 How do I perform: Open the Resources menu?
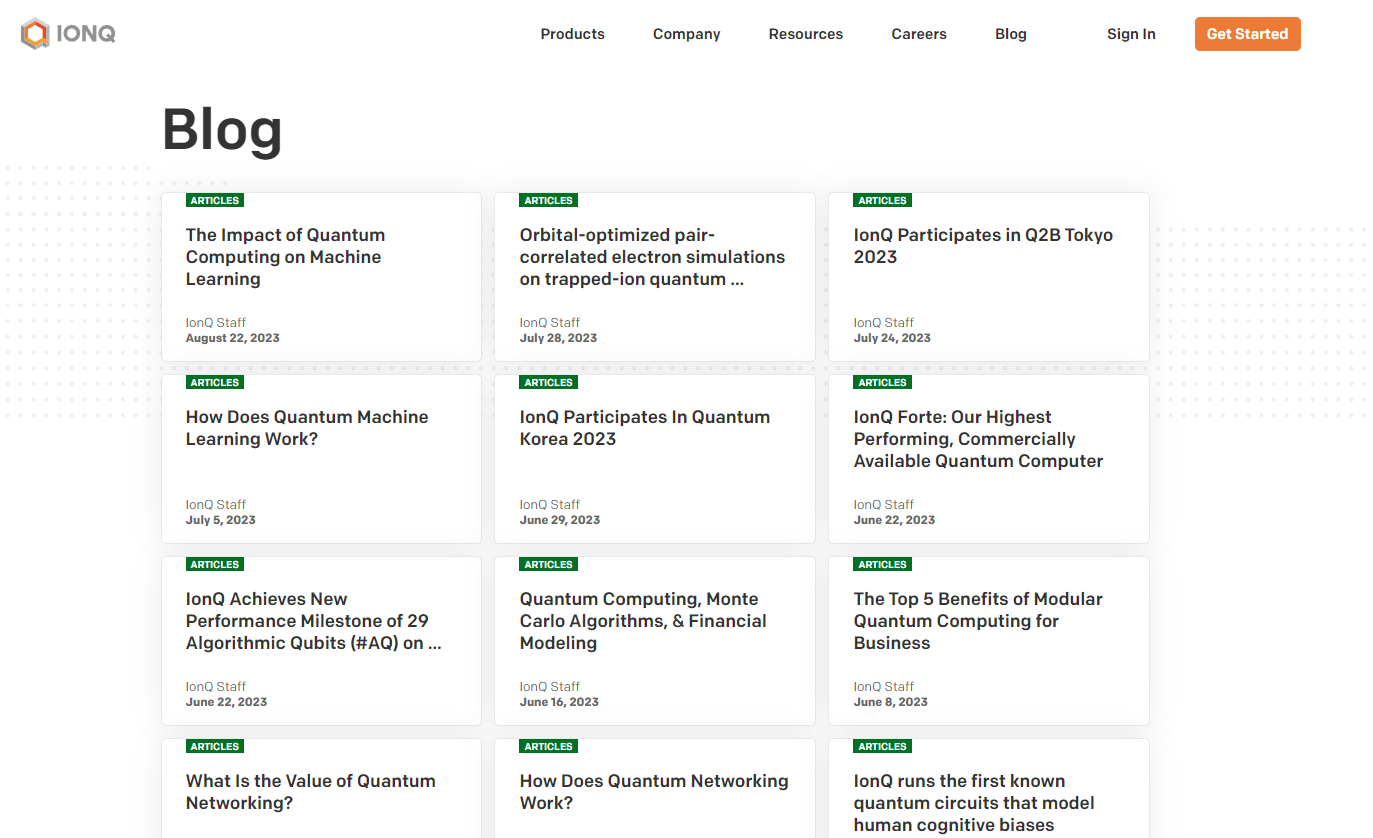click(x=805, y=34)
